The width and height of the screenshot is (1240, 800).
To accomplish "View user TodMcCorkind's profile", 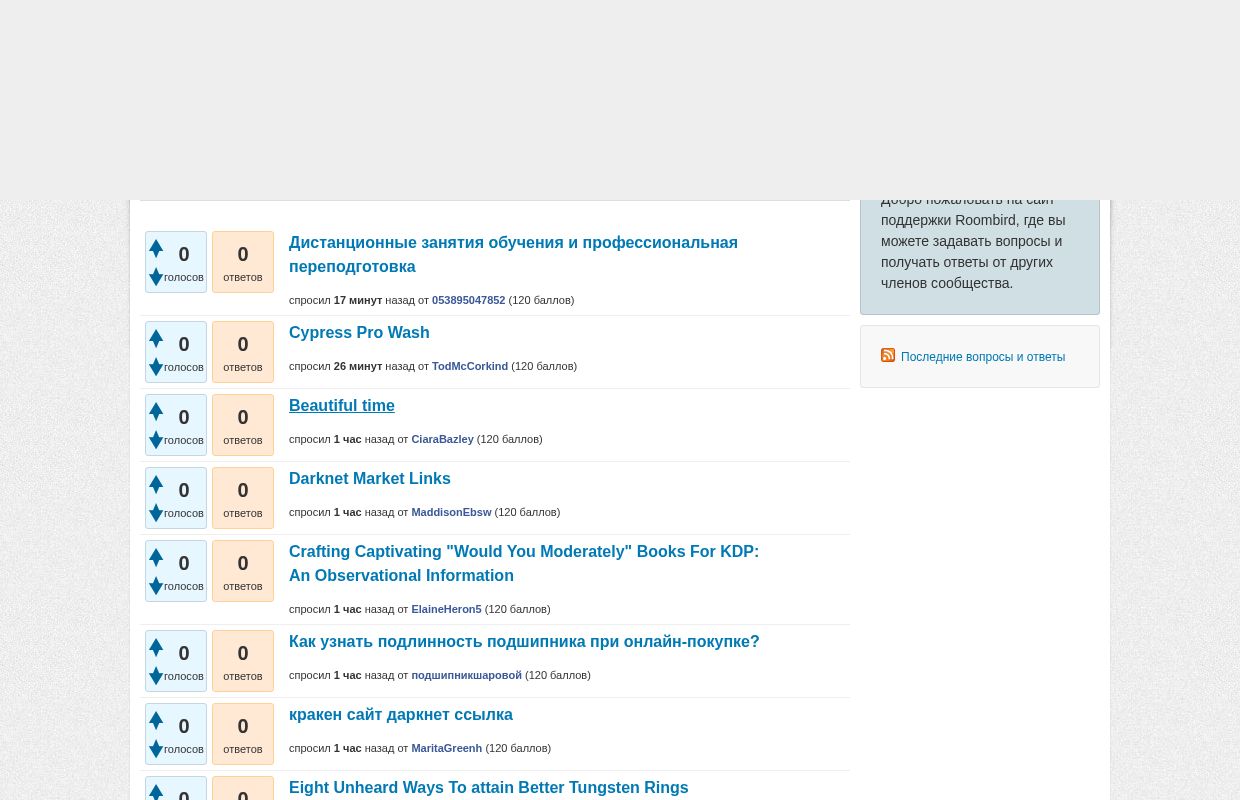I will tap(469, 367).
